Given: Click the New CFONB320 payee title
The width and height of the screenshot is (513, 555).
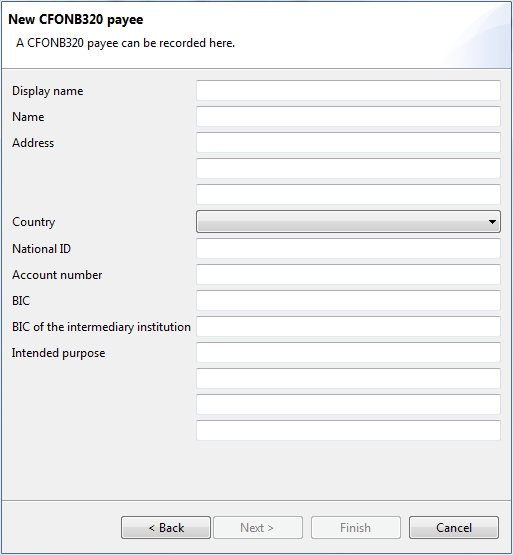Looking at the screenshot, I should point(76,20).
